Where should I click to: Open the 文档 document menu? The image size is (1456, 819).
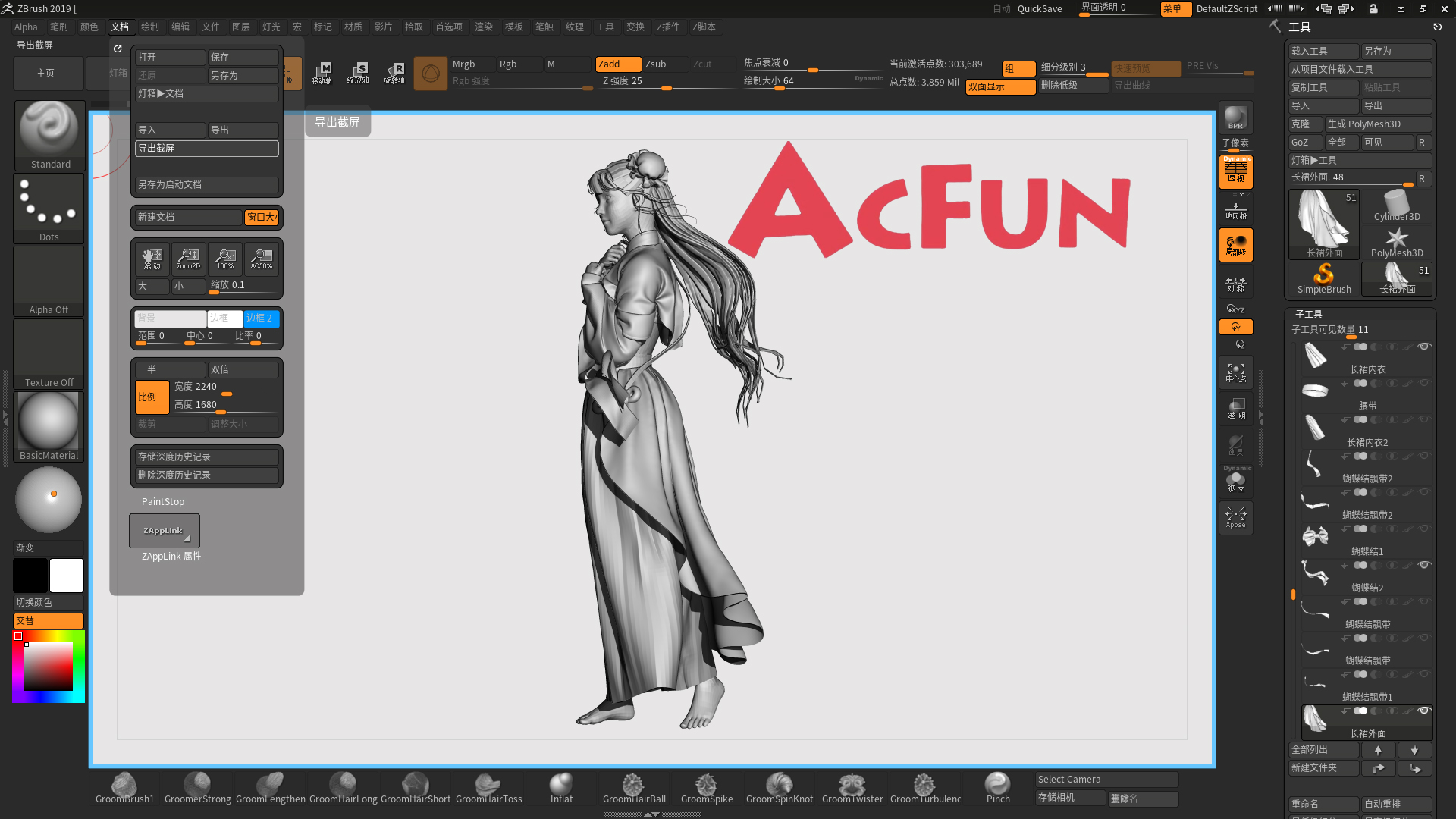pyautogui.click(x=120, y=27)
